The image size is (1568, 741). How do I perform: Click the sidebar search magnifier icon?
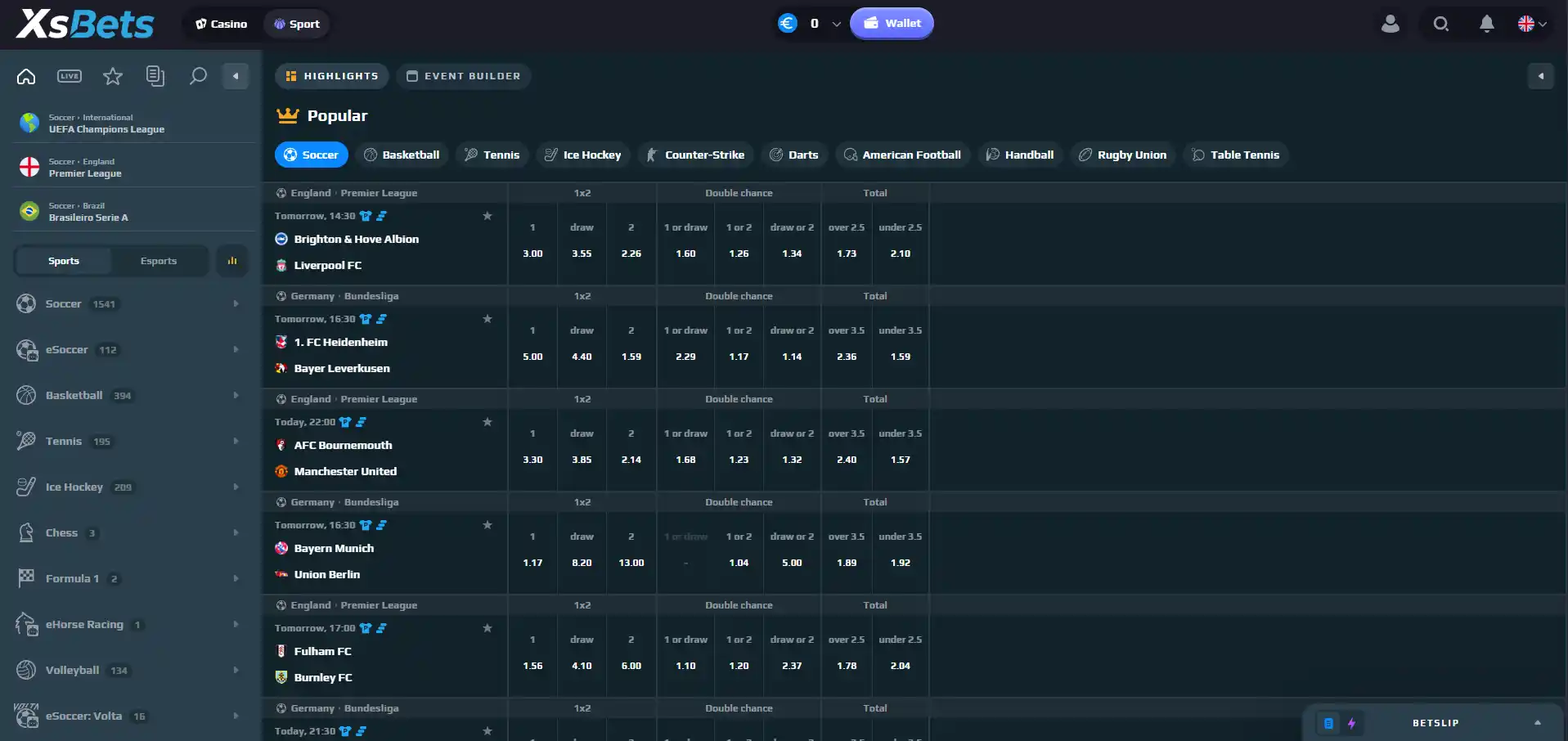[x=198, y=76]
